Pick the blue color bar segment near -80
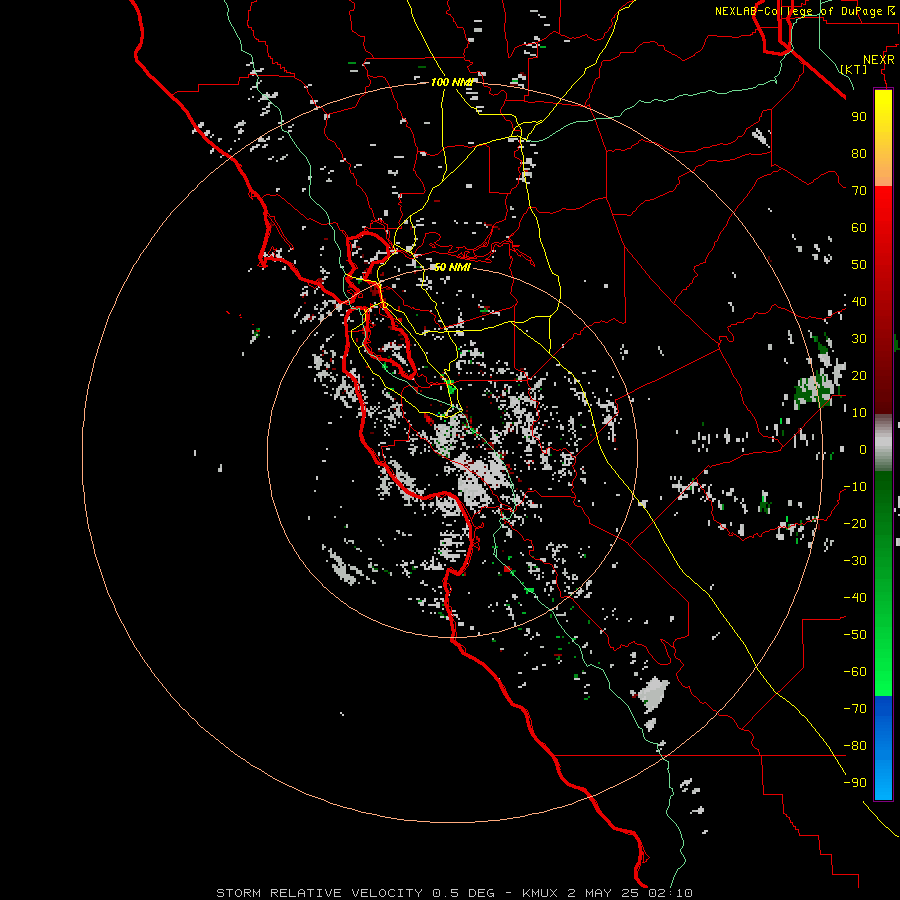Viewport: 900px width, 900px height. click(x=883, y=746)
